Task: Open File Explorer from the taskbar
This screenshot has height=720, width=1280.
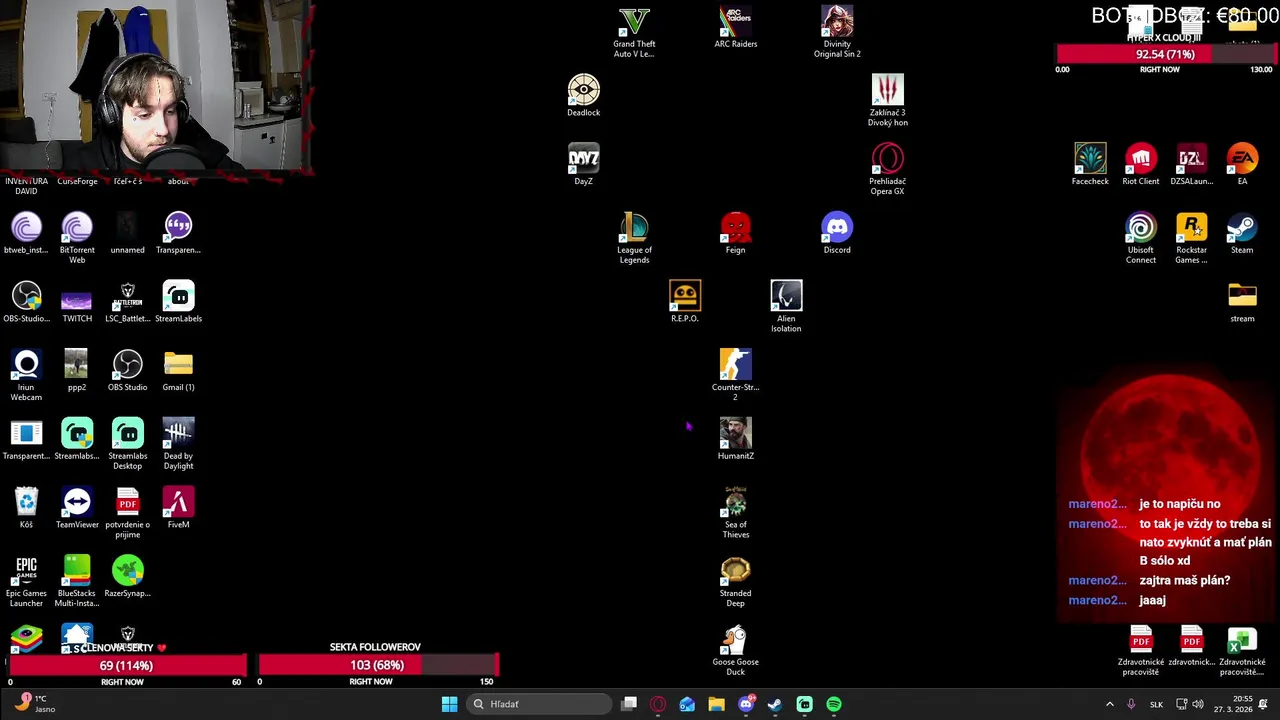Action: (x=716, y=704)
